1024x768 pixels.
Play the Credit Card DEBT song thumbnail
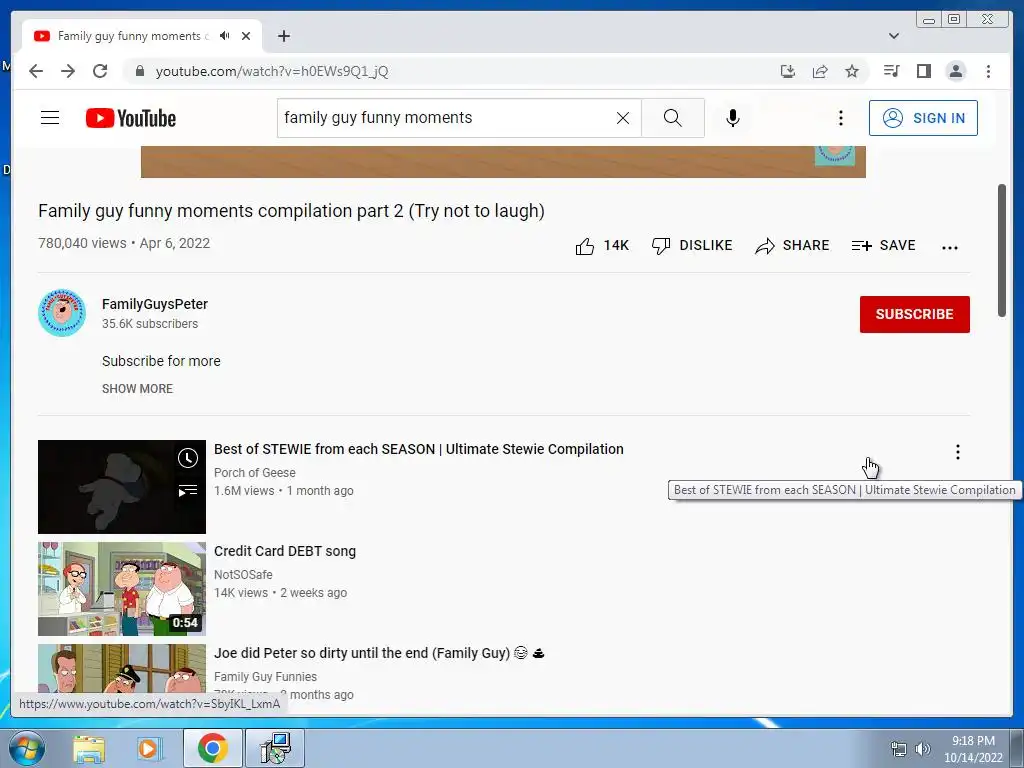pos(121,588)
